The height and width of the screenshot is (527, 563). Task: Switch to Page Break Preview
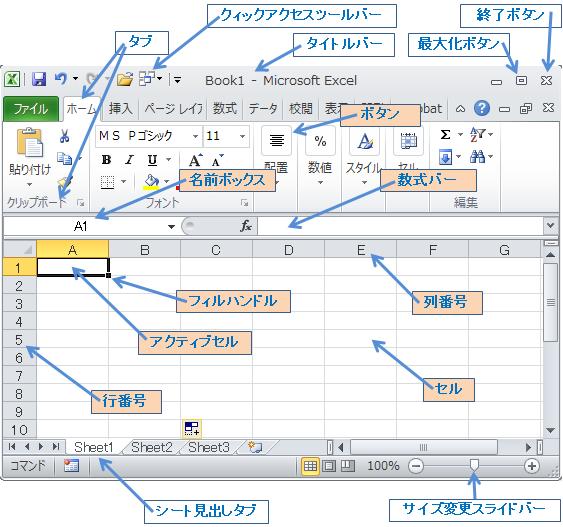(x=348, y=466)
